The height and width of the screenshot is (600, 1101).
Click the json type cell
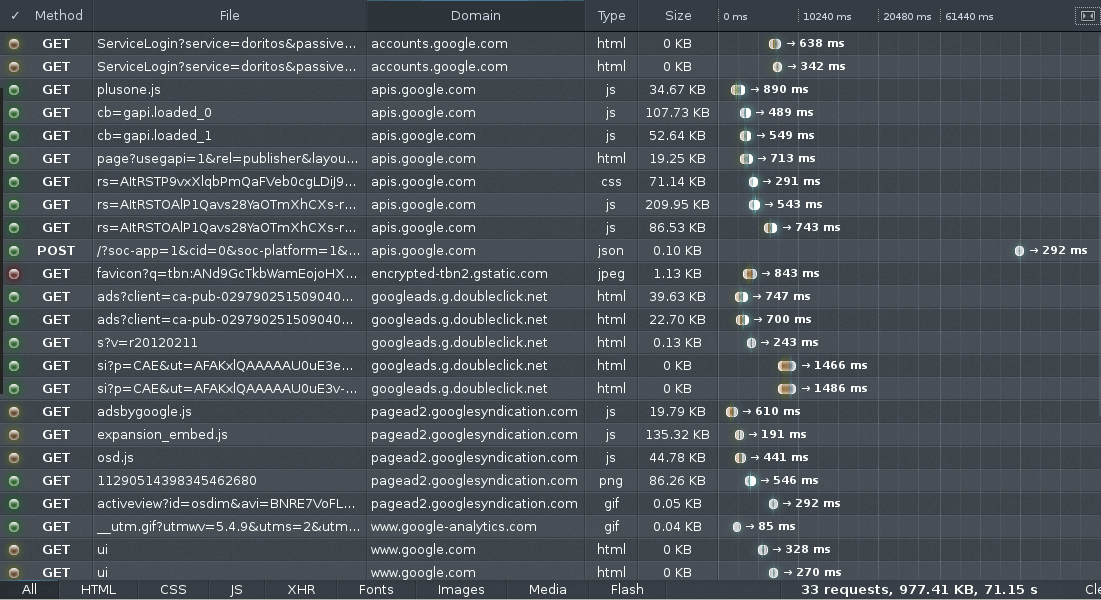pos(612,251)
